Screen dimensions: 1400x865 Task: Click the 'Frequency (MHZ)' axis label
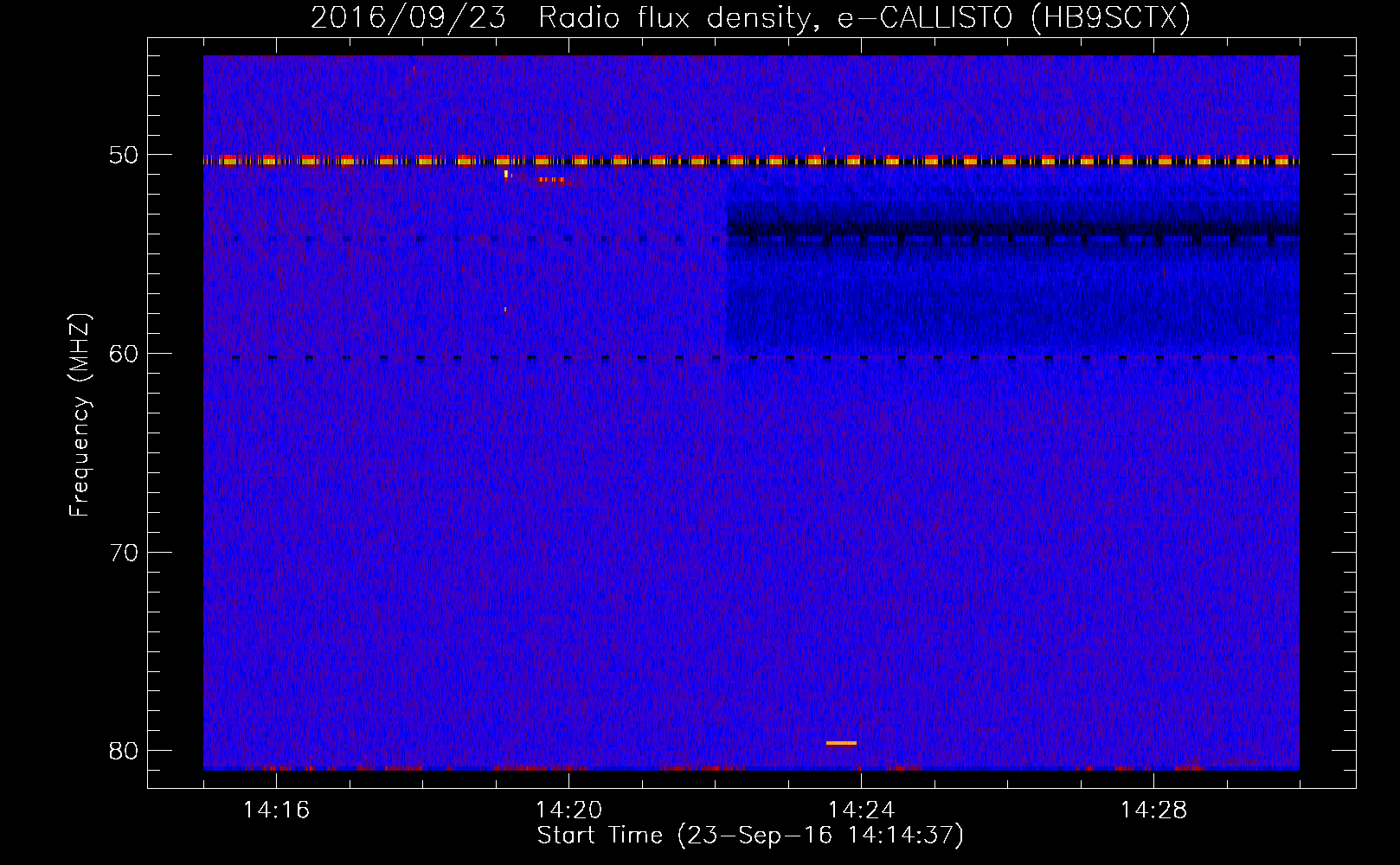[80, 415]
